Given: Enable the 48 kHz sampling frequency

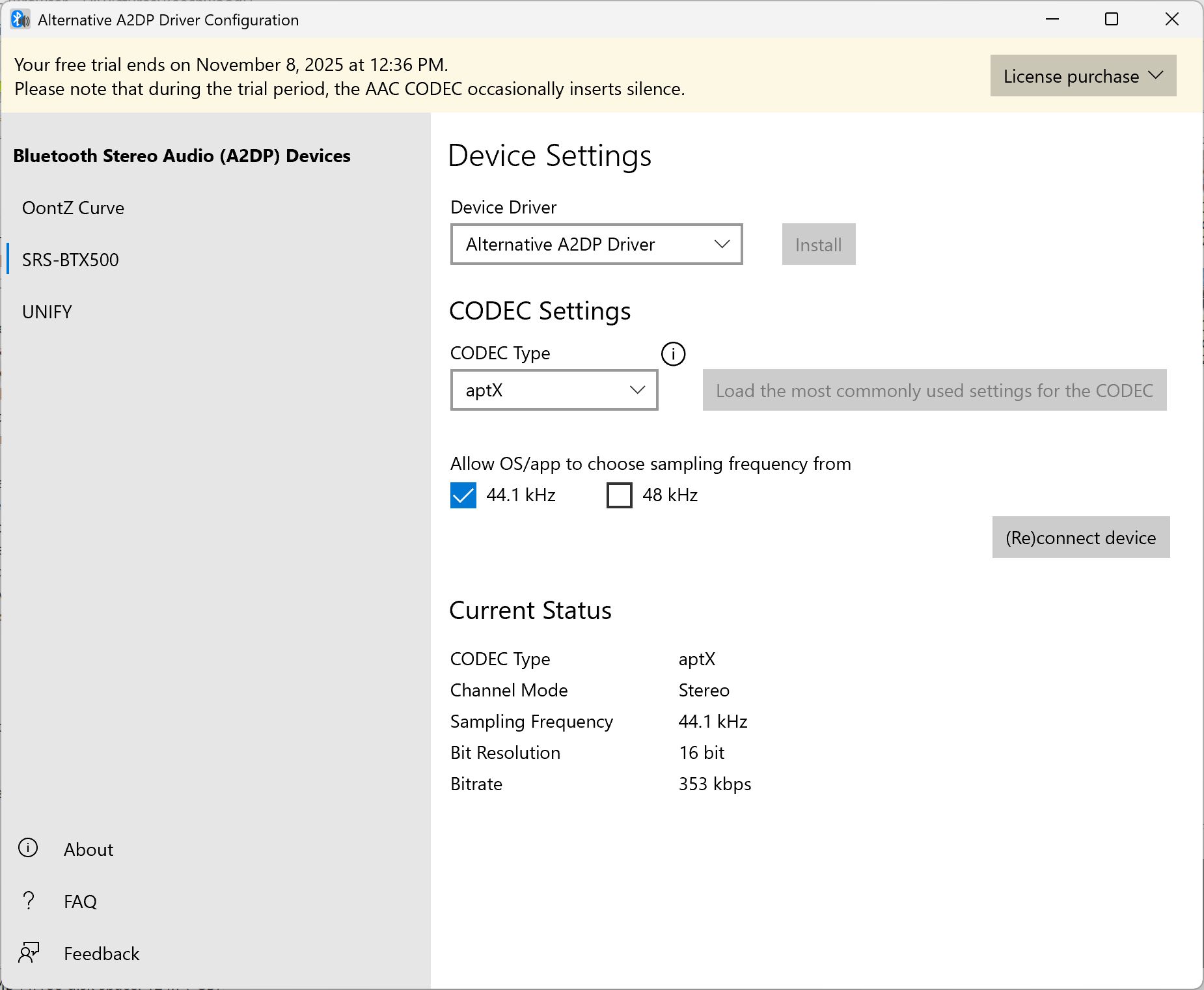Looking at the screenshot, I should [x=620, y=495].
